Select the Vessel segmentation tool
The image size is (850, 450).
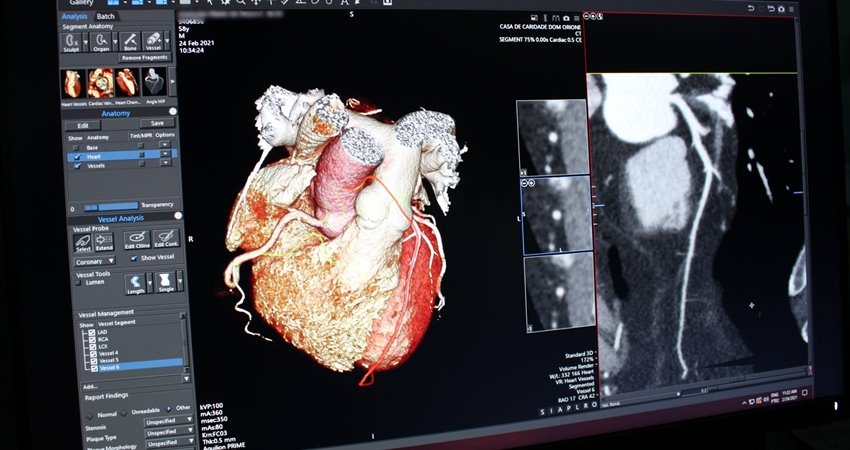pos(153,42)
